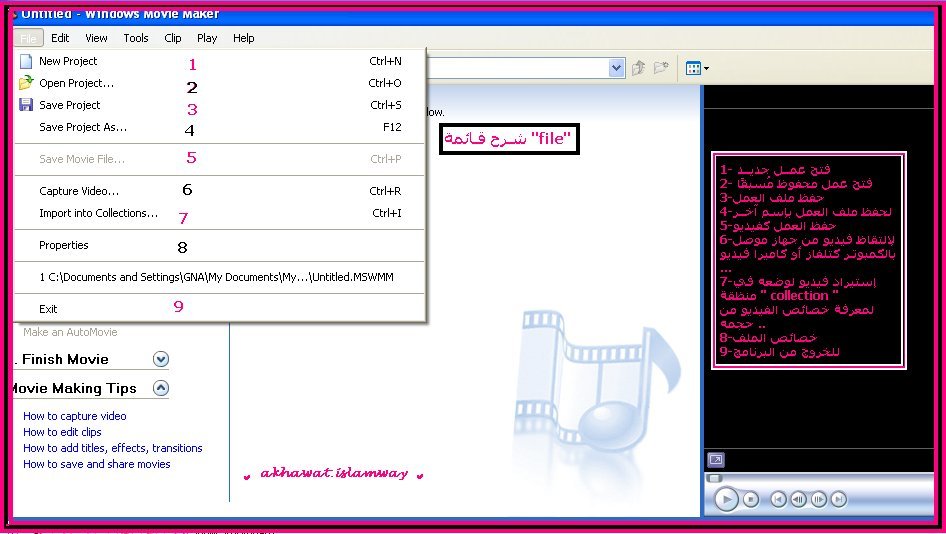Click the Next Frame button
This screenshot has height=534, width=946.
[819, 500]
